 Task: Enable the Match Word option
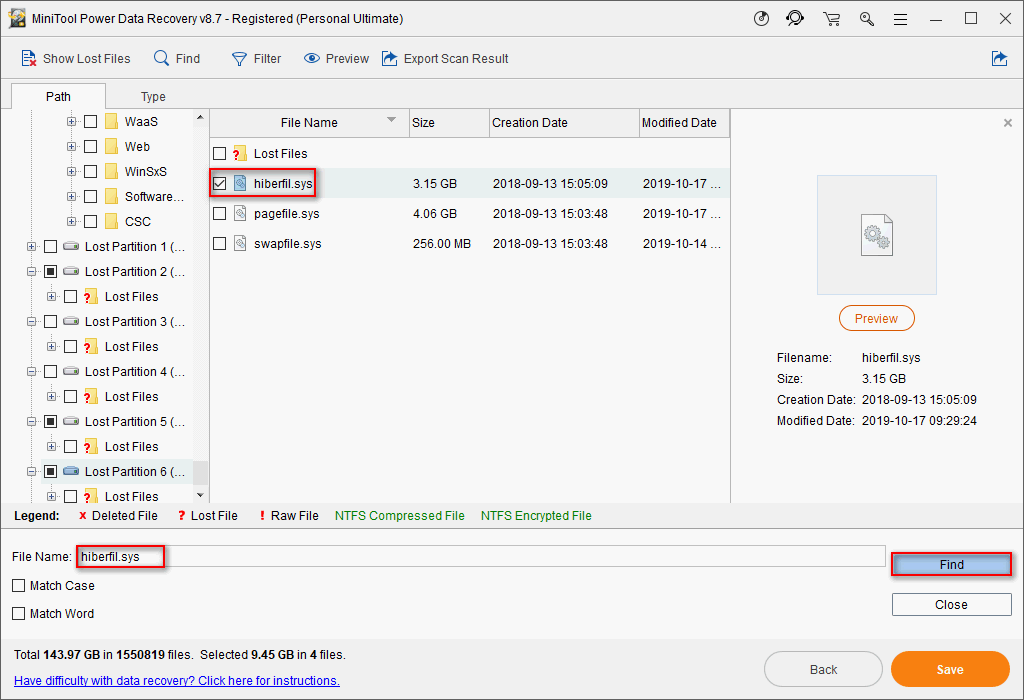click(18, 614)
